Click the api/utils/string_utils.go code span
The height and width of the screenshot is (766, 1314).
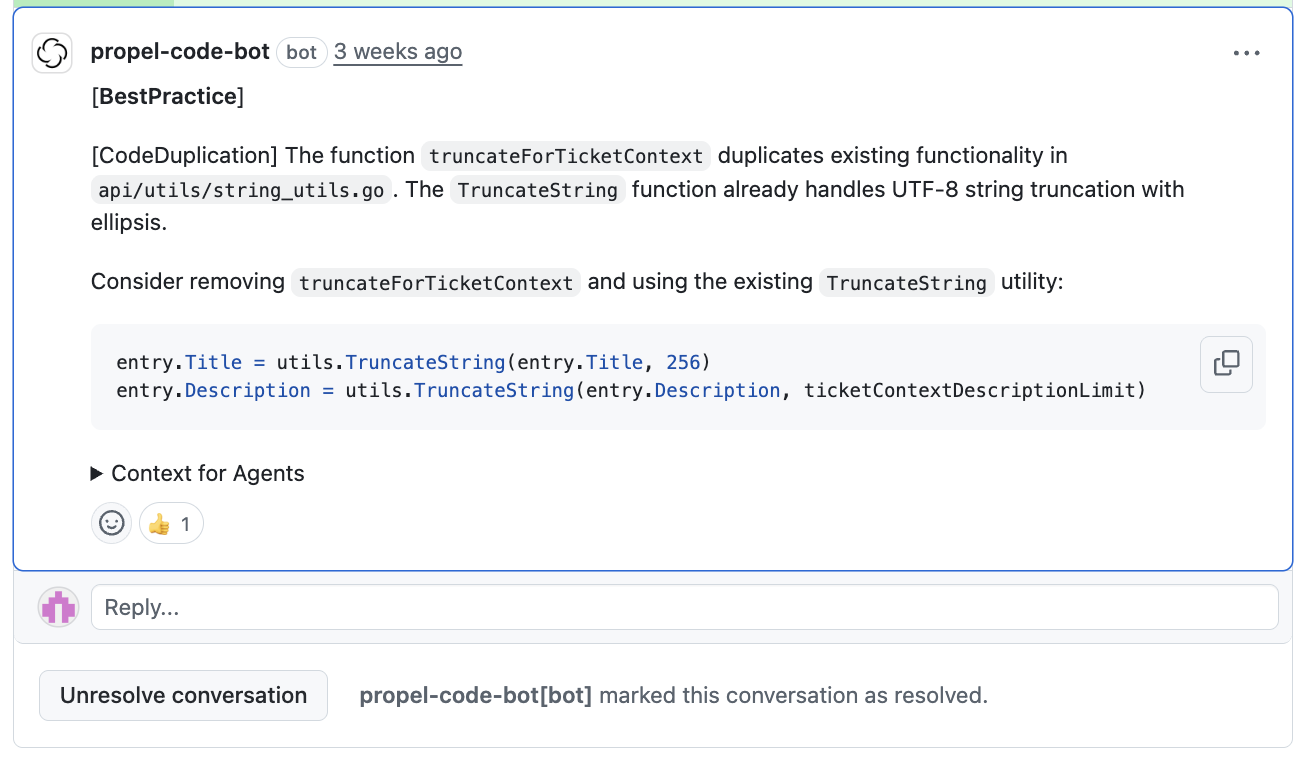coord(240,189)
